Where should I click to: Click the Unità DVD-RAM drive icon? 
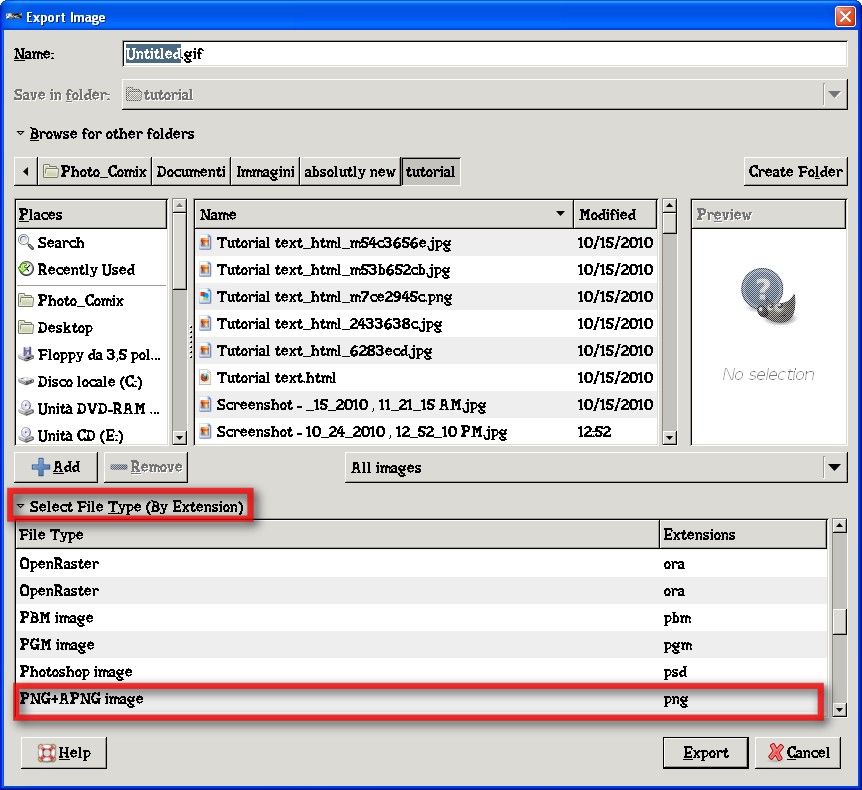click(x=26, y=408)
